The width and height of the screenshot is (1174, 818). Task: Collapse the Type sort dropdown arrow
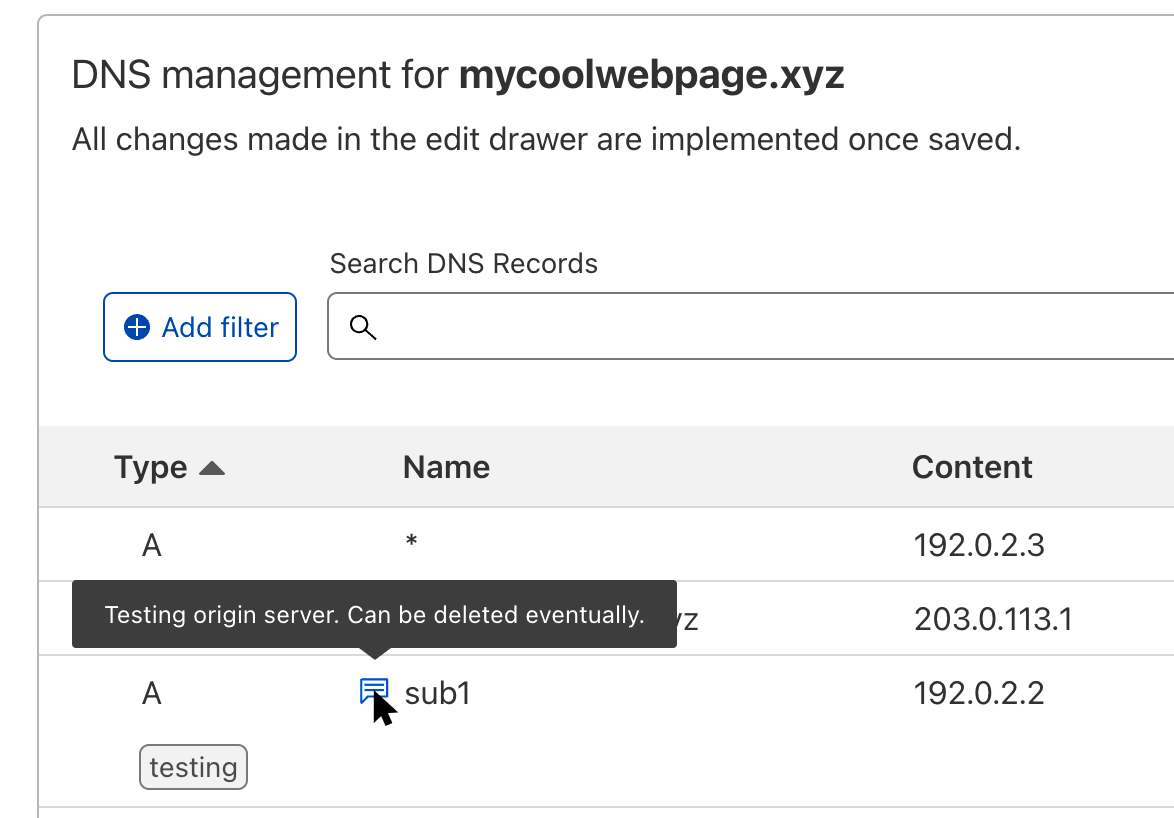pos(213,467)
